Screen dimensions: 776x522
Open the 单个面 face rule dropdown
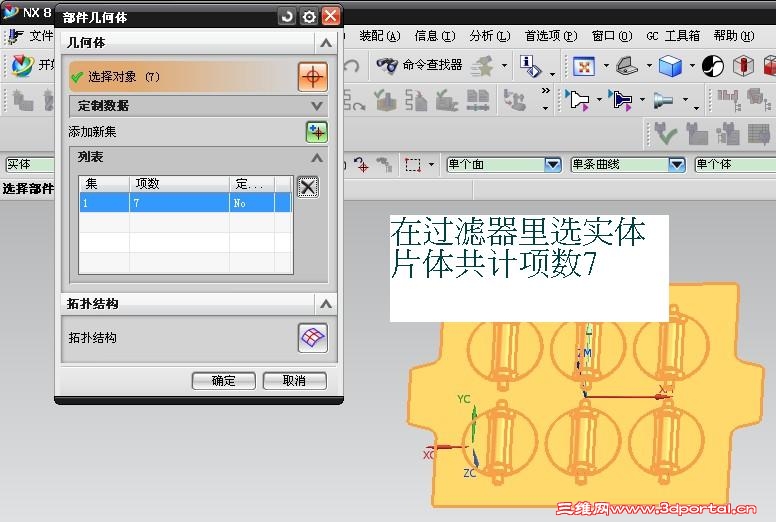[x=553, y=165]
